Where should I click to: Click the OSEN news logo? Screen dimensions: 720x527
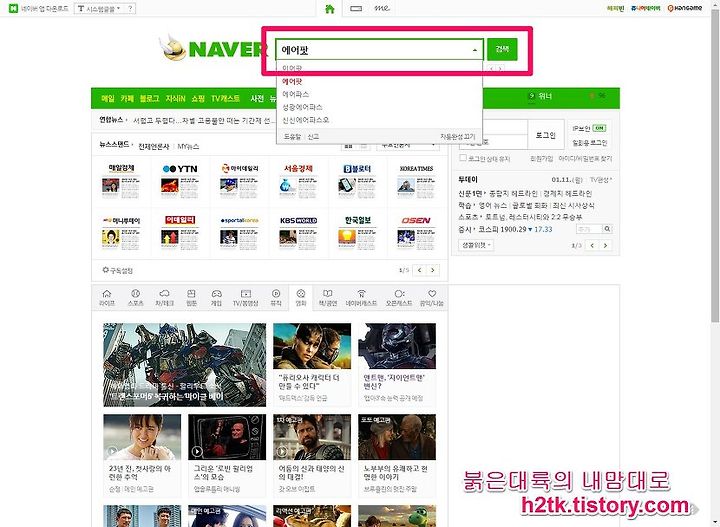(416, 220)
